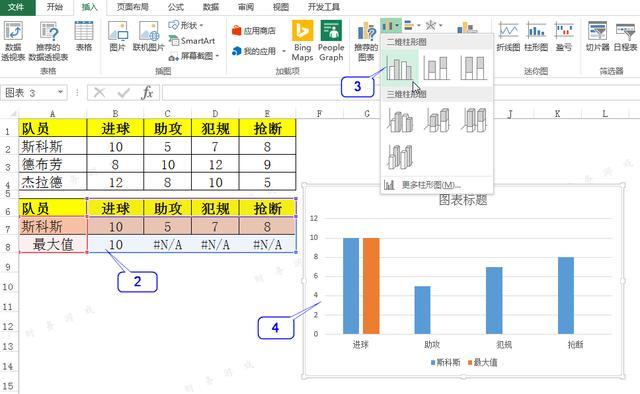Expand the Name Box dropdown arrow

point(60,92)
